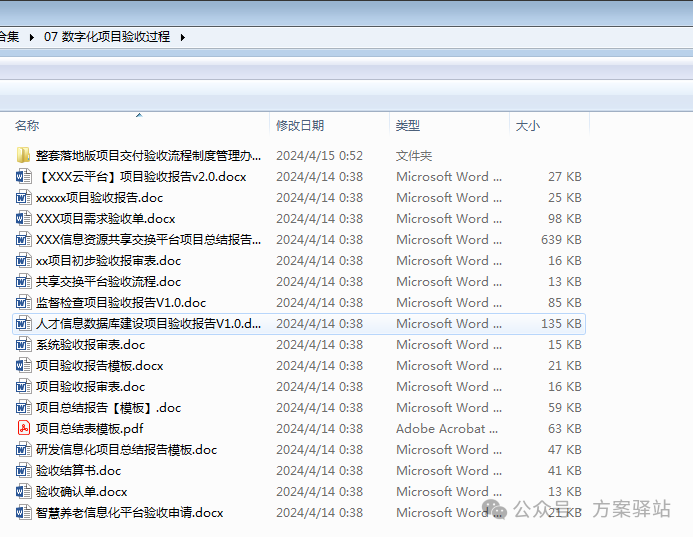Viewport: 693px width, 537px height.
Task: Click Word icon of 智慧养老信息化平台验收申请.docx
Action: (23, 513)
